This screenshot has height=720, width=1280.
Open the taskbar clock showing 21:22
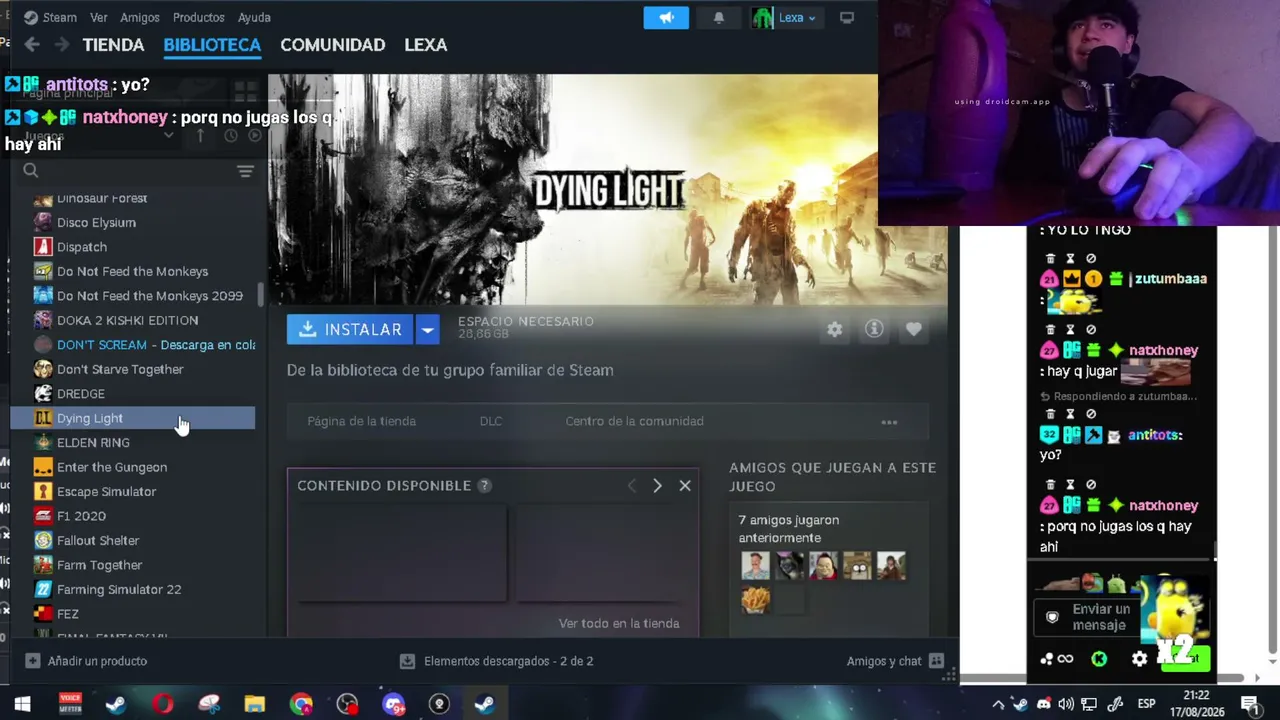pos(1196,704)
